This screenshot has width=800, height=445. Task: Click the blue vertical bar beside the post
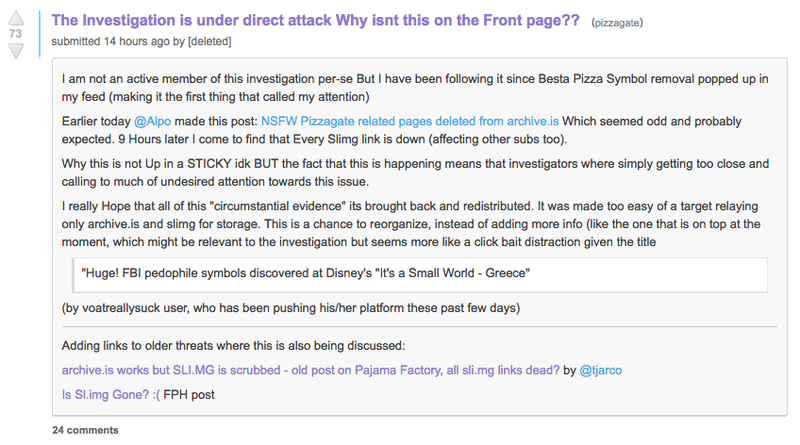tap(39, 34)
